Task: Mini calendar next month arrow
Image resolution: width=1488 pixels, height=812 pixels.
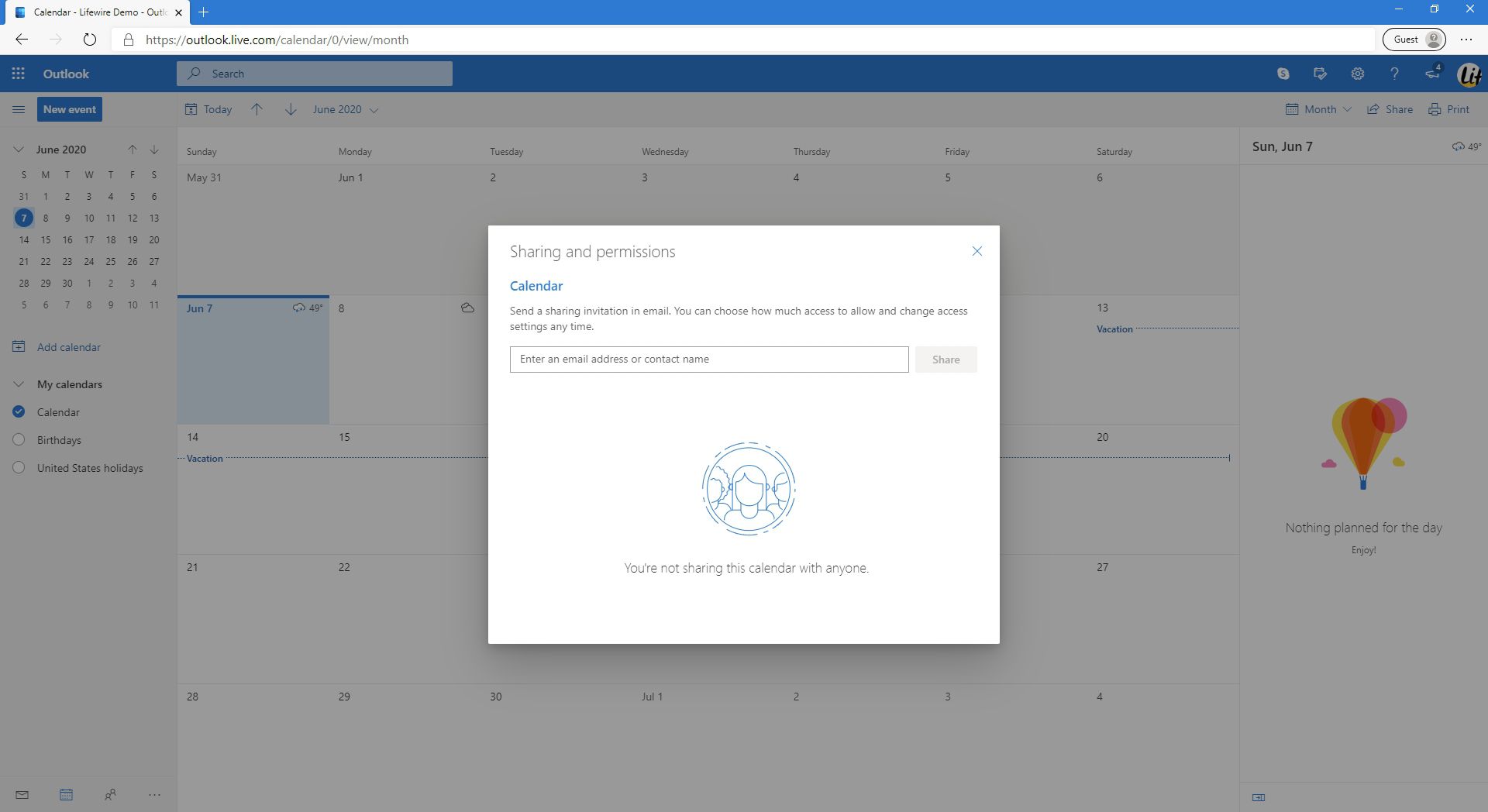Action: click(154, 150)
